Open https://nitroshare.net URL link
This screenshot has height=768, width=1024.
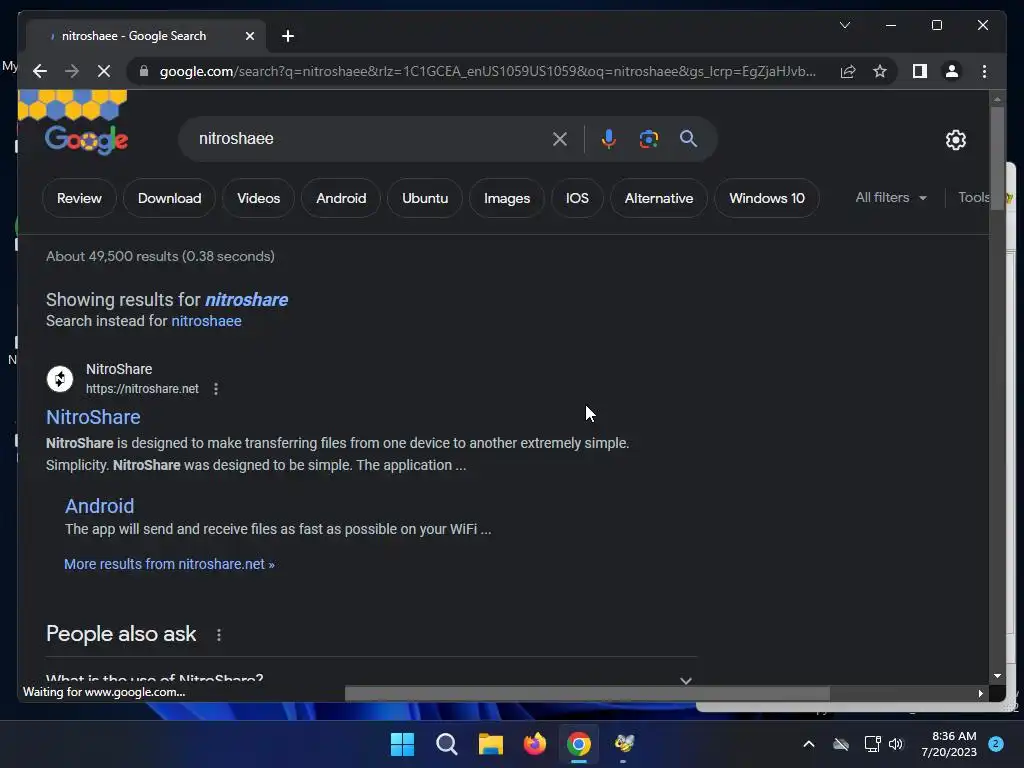[x=142, y=389]
